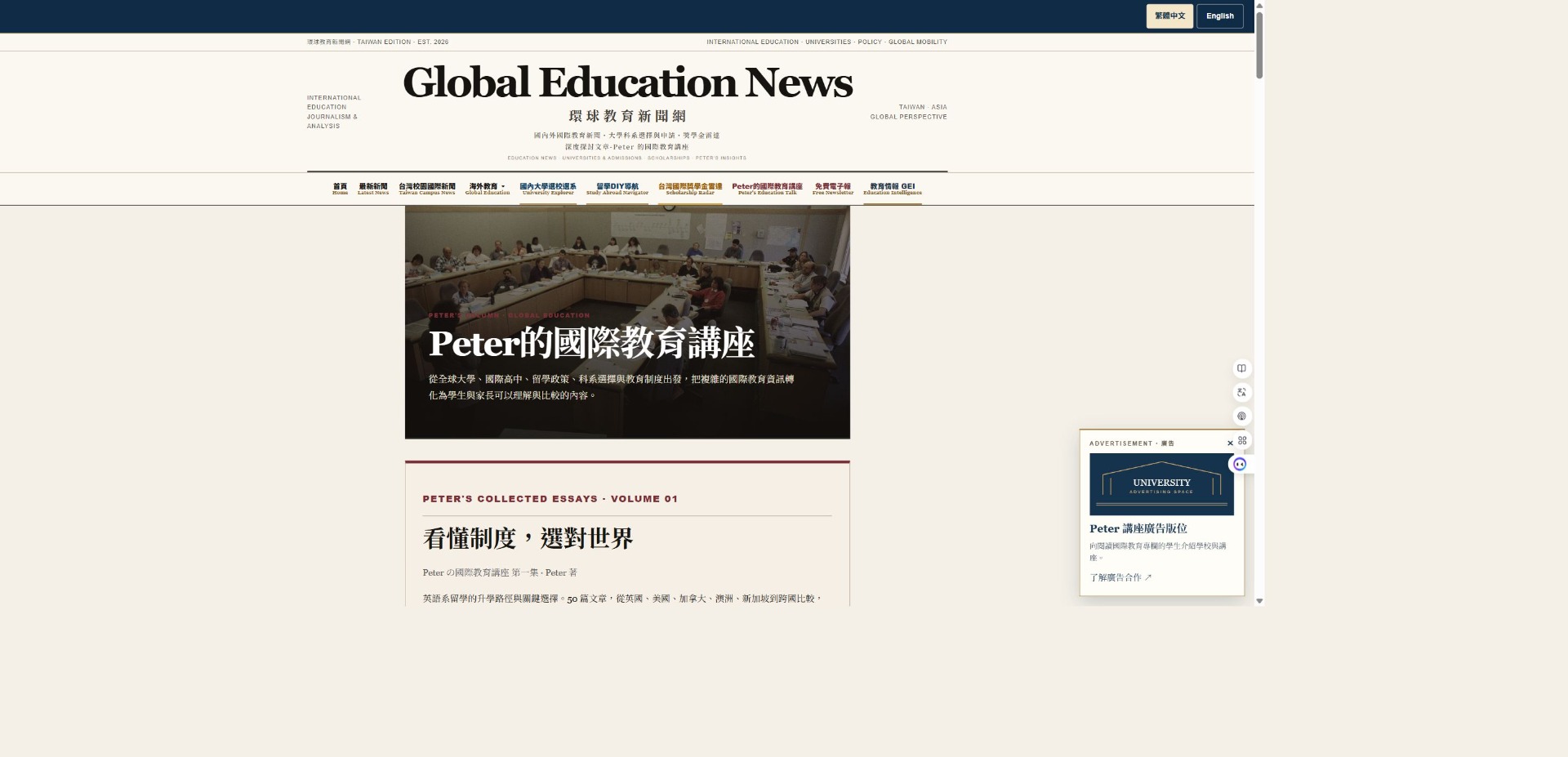
Task: Open Peter的國際教育講座 menu item
Action: click(768, 189)
